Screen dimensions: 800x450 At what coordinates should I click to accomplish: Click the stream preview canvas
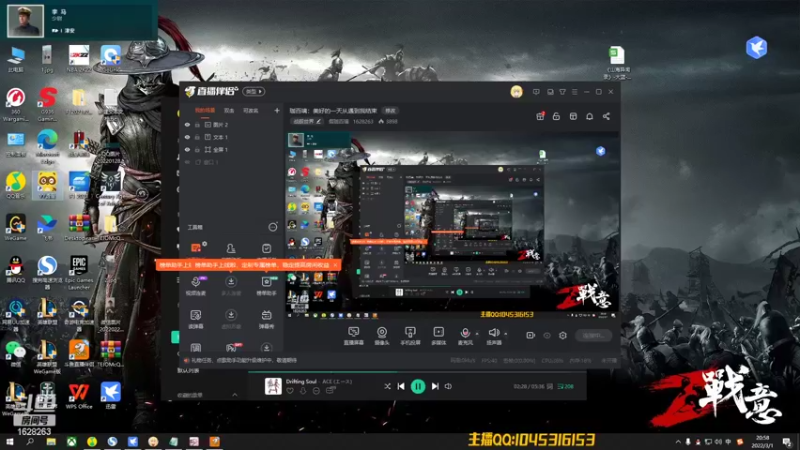452,225
